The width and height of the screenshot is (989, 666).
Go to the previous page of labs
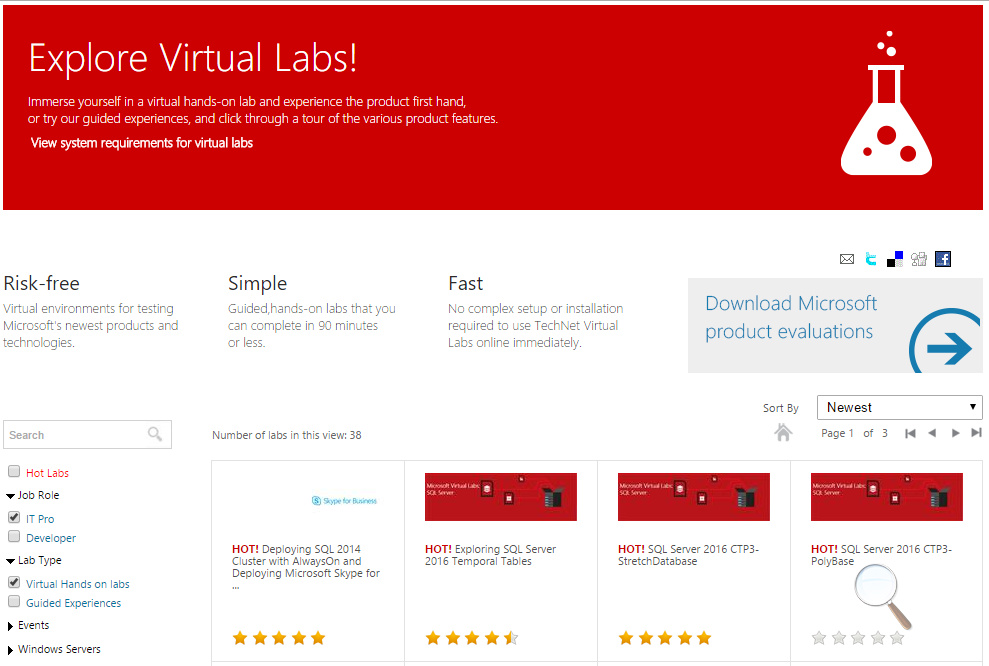tap(932, 433)
